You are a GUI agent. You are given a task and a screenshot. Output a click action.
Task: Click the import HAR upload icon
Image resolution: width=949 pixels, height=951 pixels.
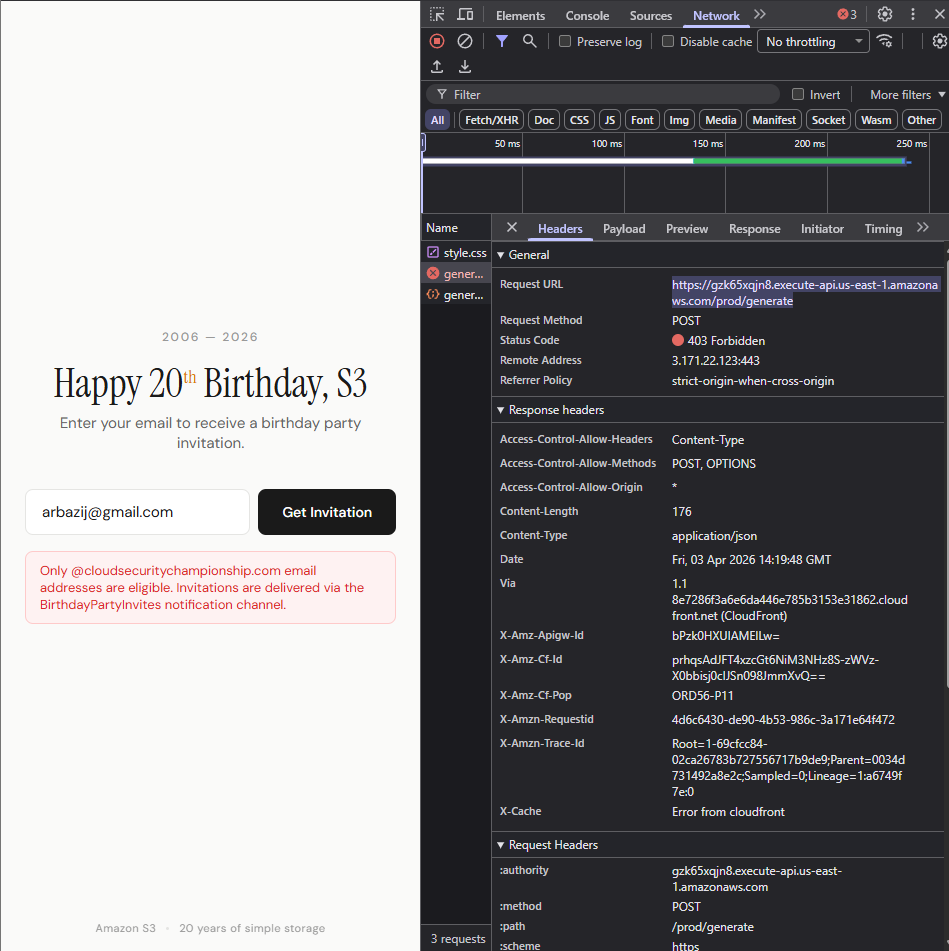[x=437, y=67]
